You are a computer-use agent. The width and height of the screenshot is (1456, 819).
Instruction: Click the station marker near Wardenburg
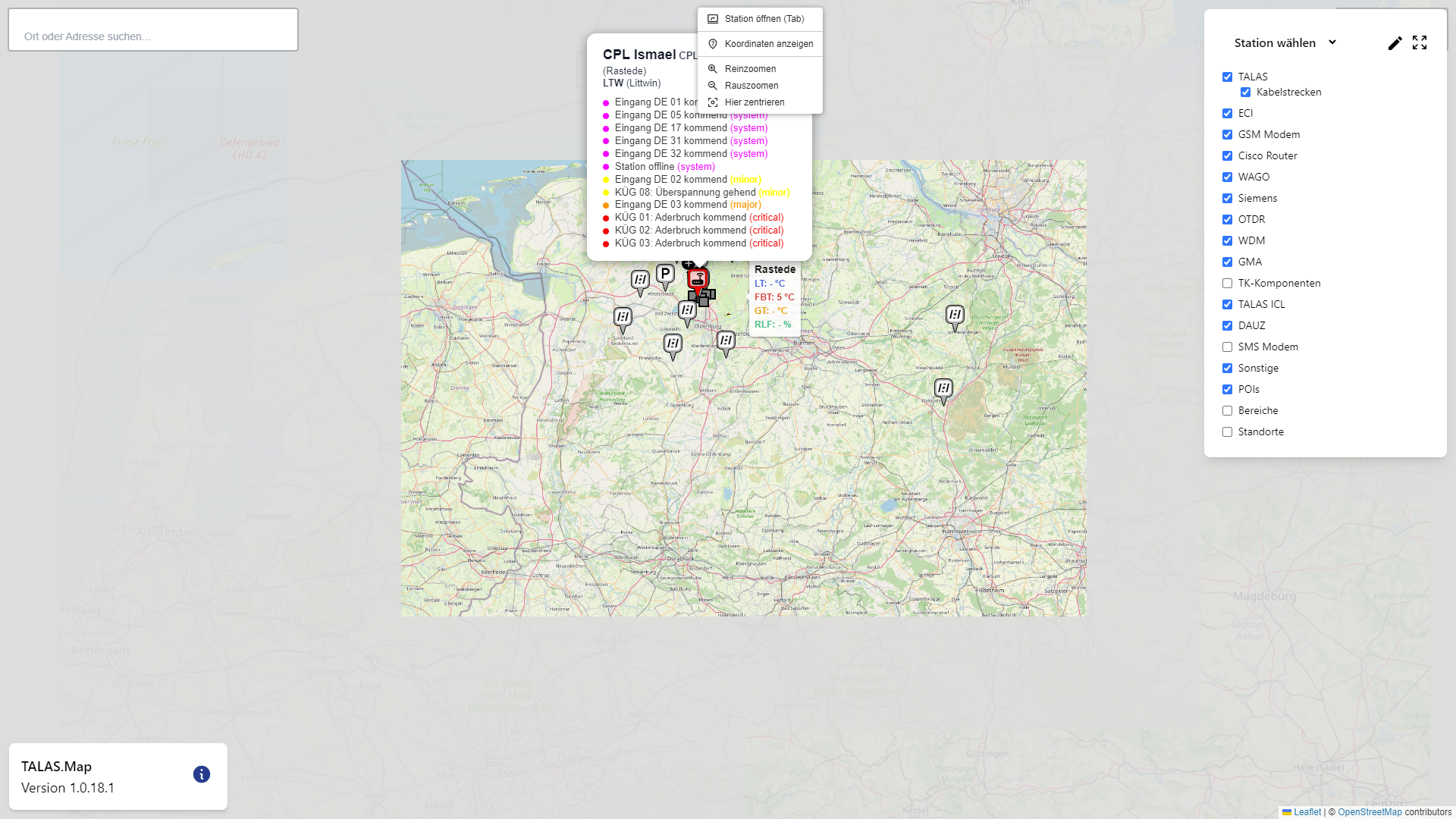click(x=726, y=341)
